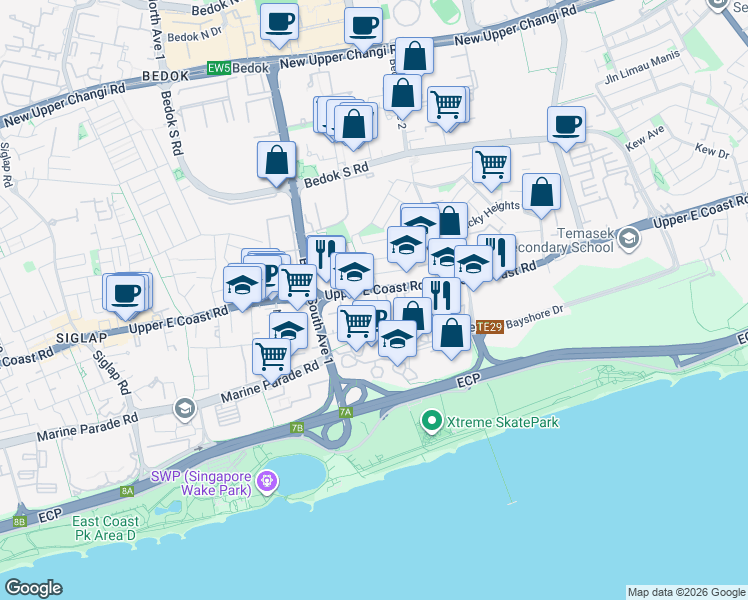Select Temasek Secondary School pin

click(629, 238)
